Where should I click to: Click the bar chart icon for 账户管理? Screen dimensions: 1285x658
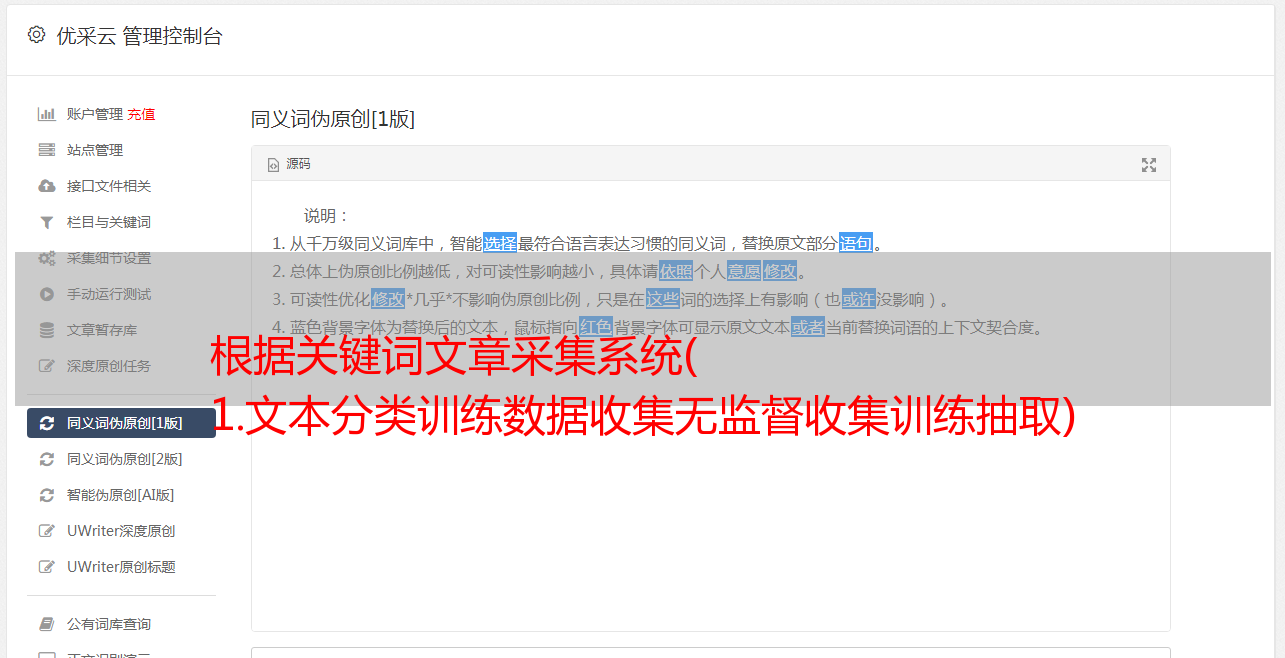click(x=46, y=114)
